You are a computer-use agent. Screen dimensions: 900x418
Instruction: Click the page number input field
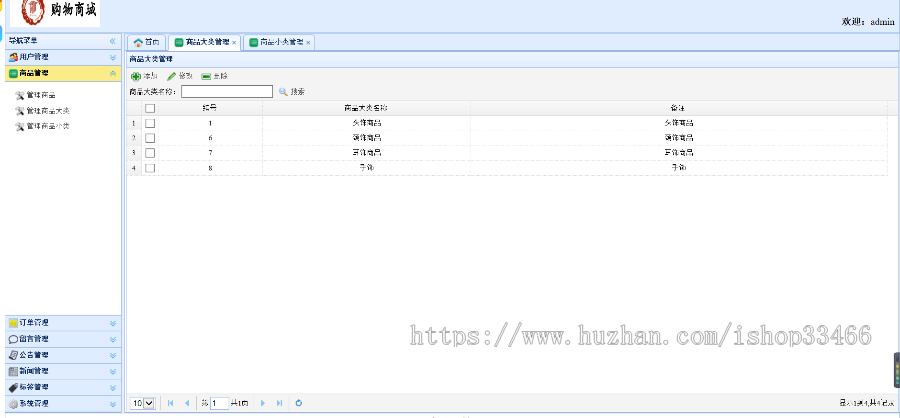pyautogui.click(x=219, y=403)
